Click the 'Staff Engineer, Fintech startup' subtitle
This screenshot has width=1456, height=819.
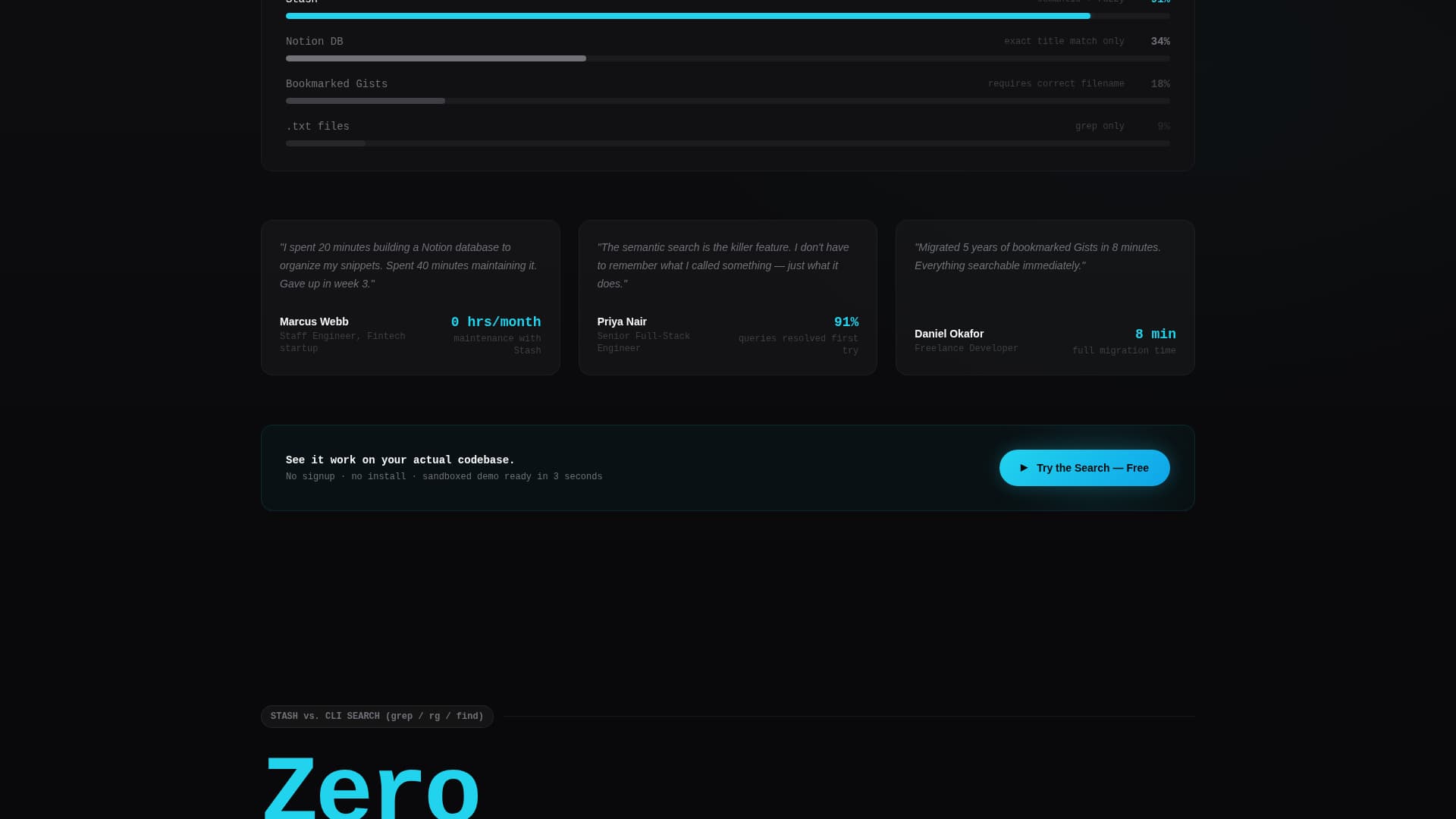(343, 342)
